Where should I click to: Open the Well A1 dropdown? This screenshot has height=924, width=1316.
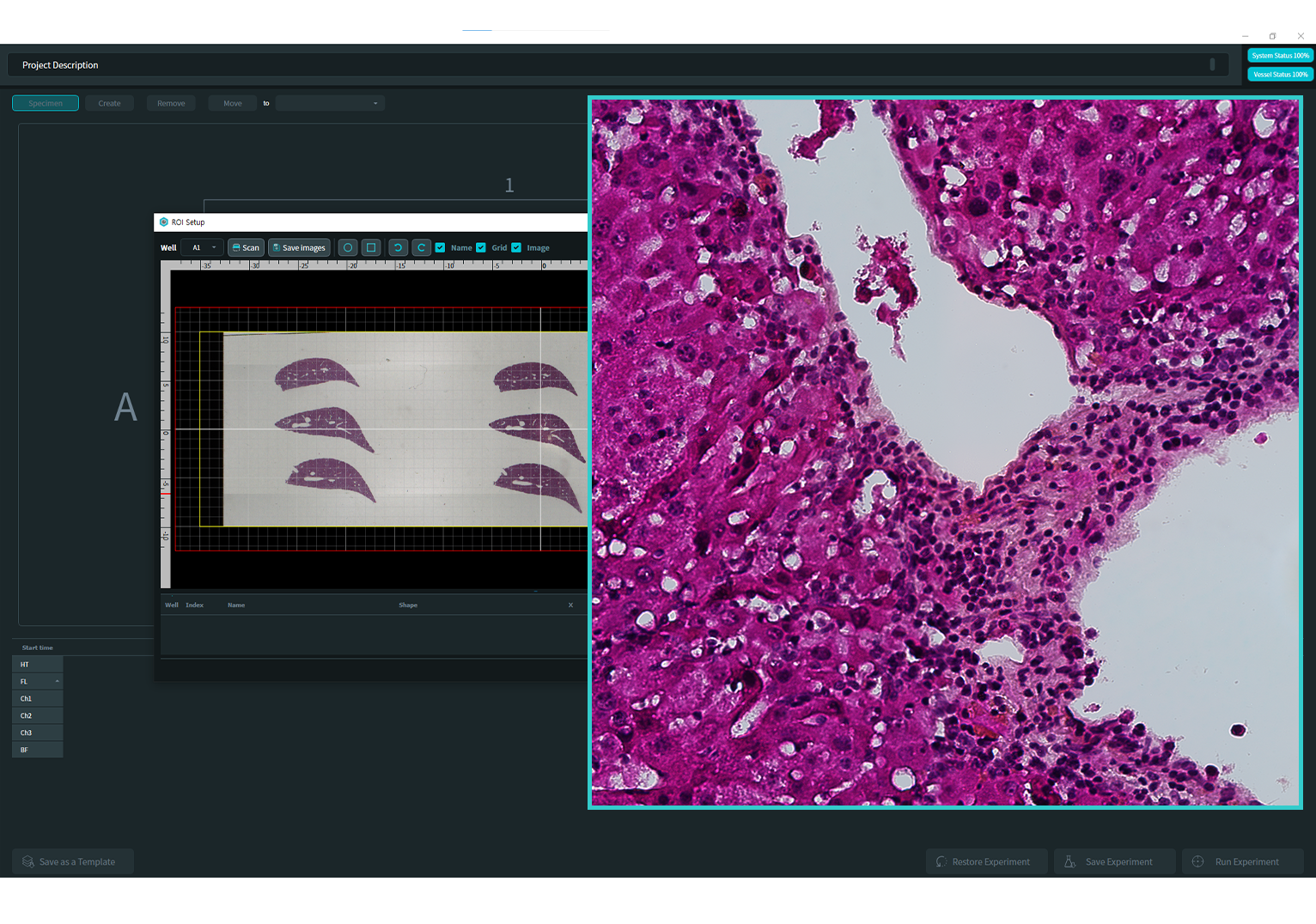pyautogui.click(x=203, y=247)
